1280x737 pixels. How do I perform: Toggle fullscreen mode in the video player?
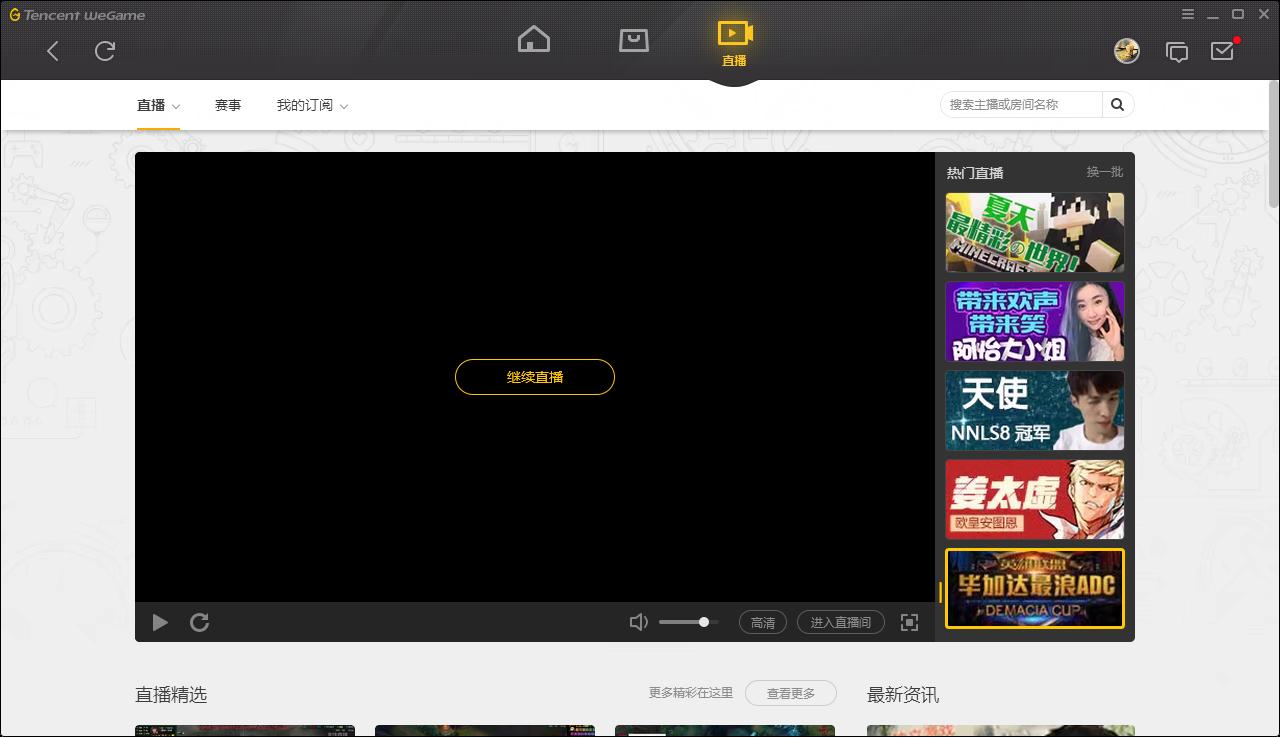909,622
